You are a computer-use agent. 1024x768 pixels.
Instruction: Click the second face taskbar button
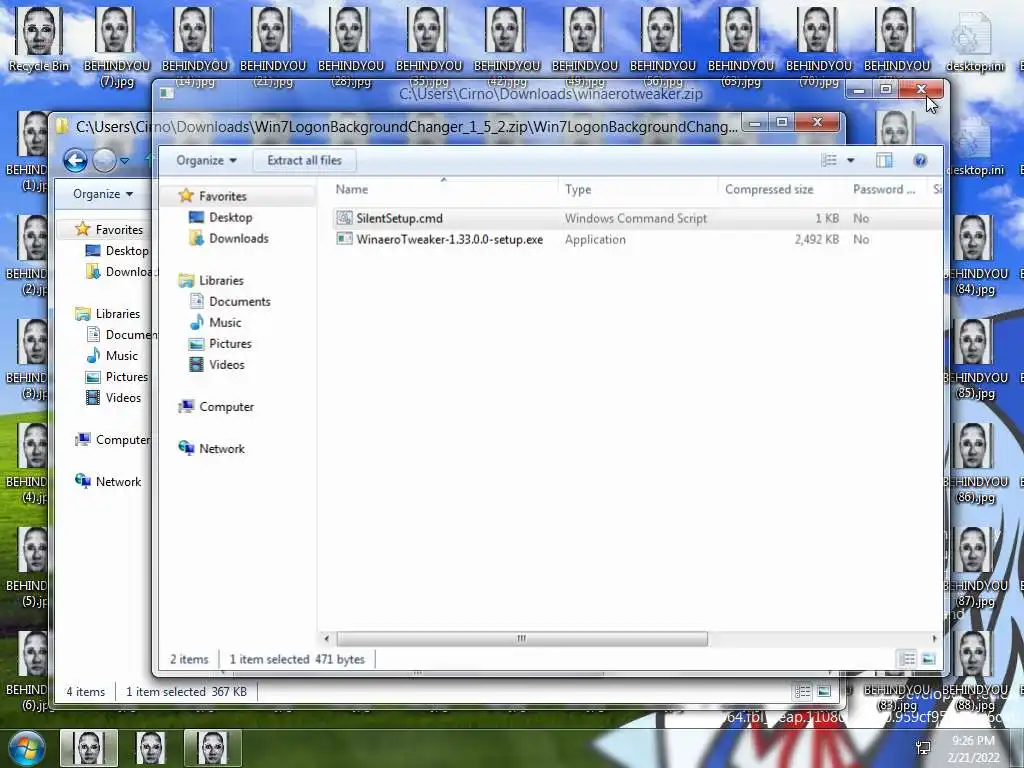(x=151, y=748)
